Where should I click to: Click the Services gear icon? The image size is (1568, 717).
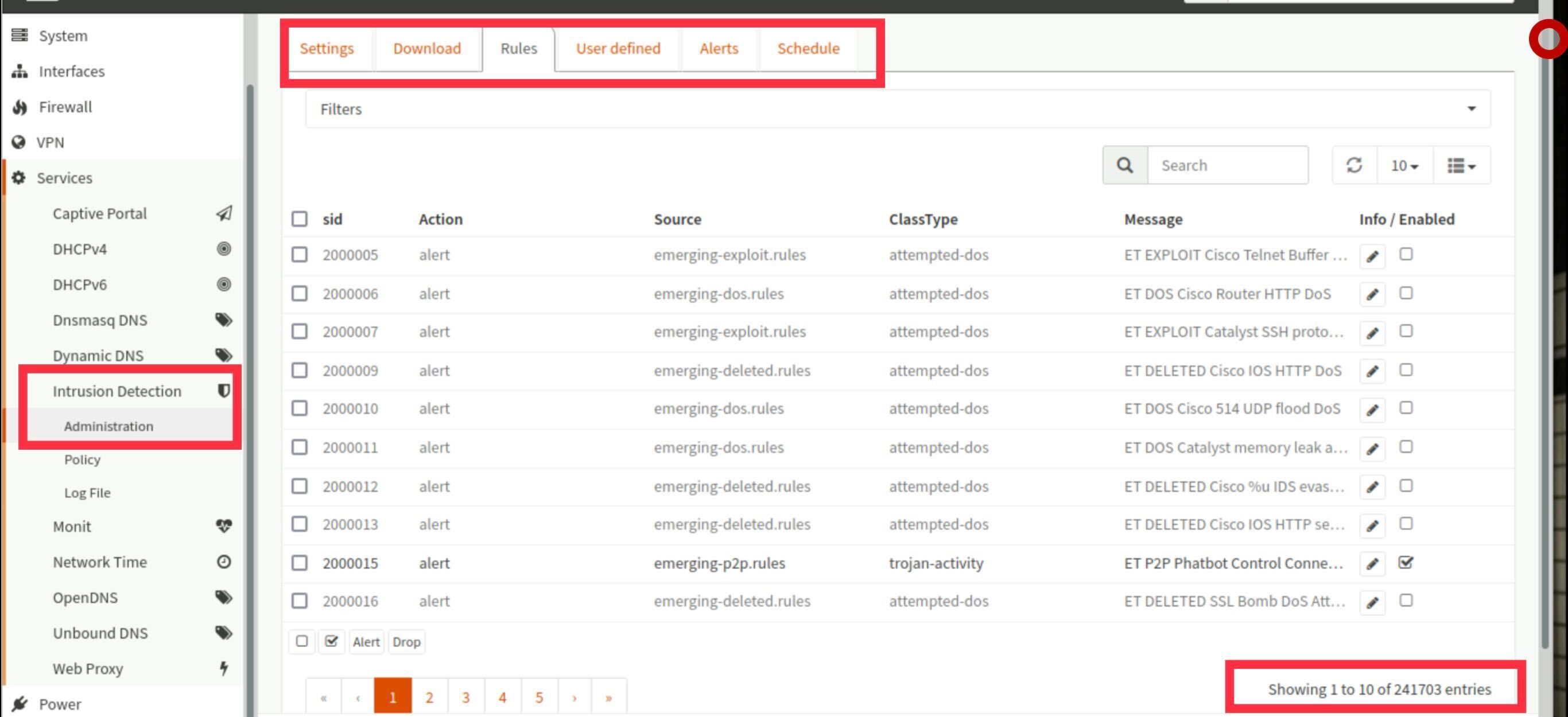(x=19, y=178)
